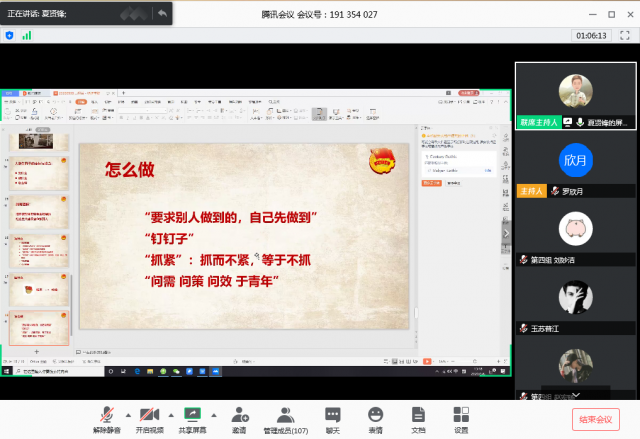Collapse the participant video sidebar arrow
This screenshot has width=640, height=439.
pyautogui.click(x=506, y=233)
